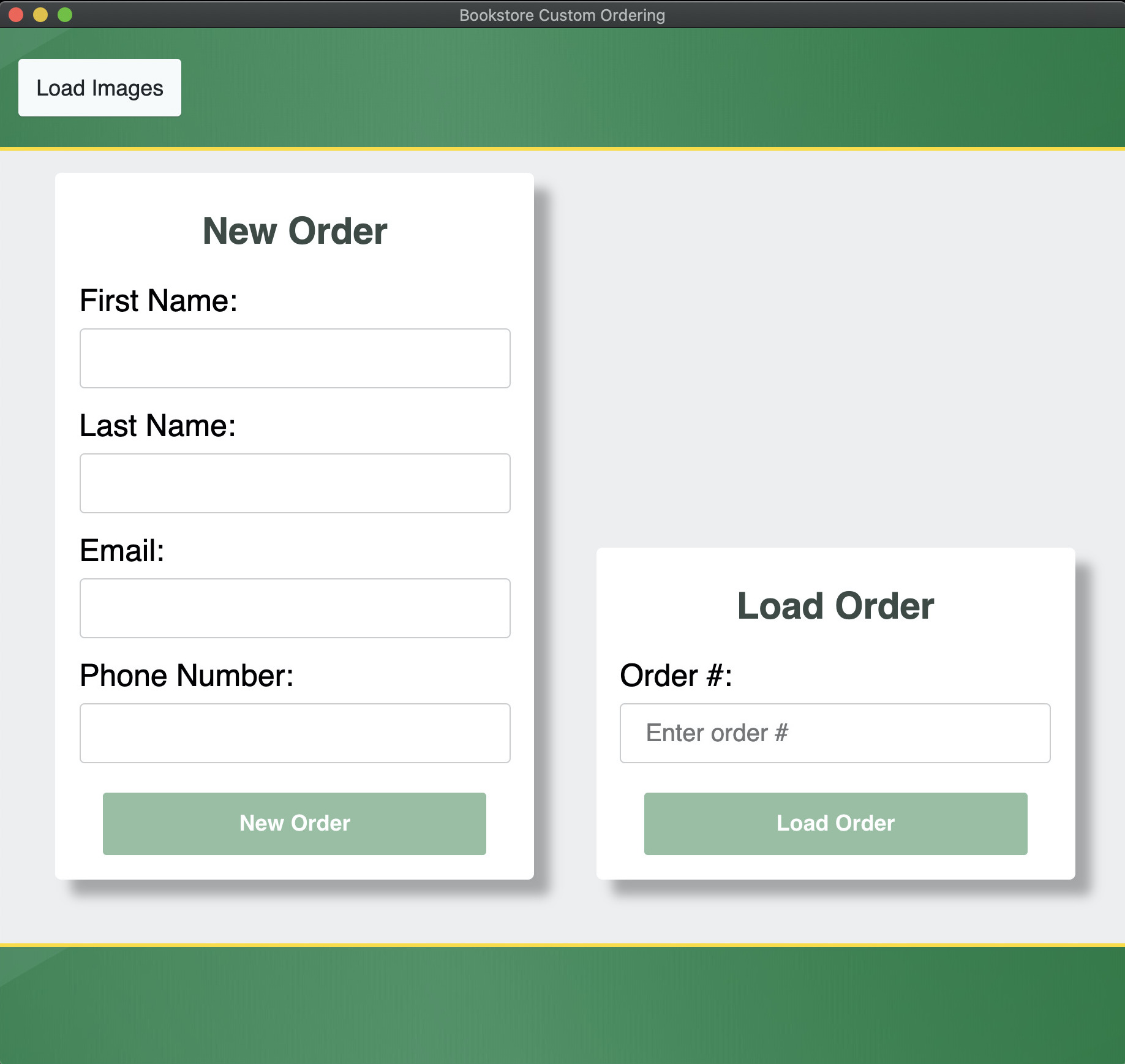The width and height of the screenshot is (1125, 1064).
Task: Focus the First Name input field
Action: pyautogui.click(x=295, y=358)
